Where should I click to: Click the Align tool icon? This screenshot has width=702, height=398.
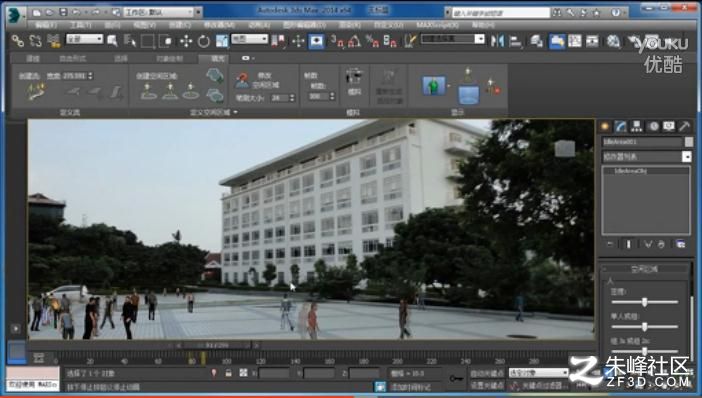click(516, 41)
